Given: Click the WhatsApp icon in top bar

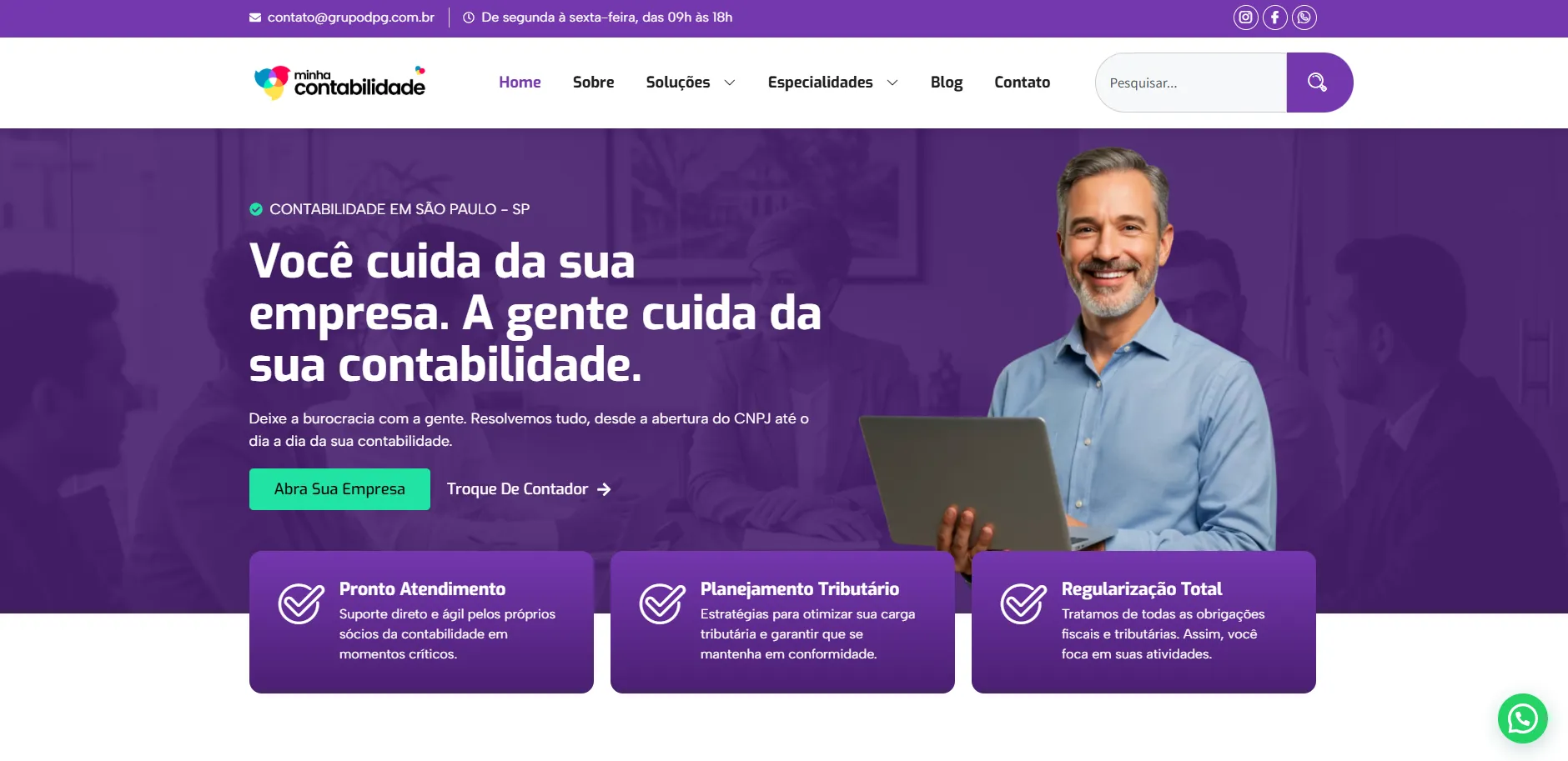Looking at the screenshot, I should click(x=1304, y=18).
